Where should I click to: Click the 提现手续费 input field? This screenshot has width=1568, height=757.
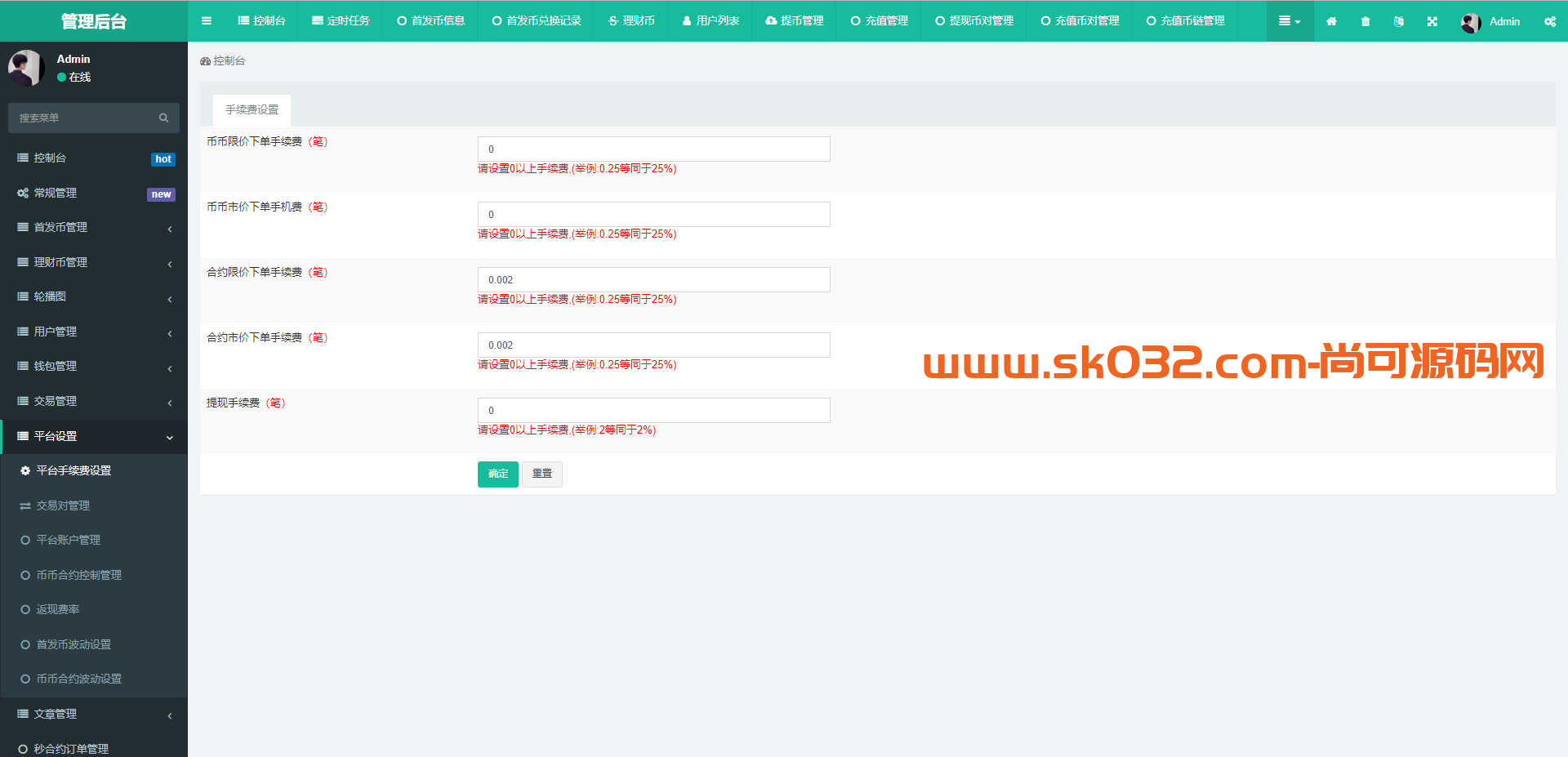tap(653, 410)
